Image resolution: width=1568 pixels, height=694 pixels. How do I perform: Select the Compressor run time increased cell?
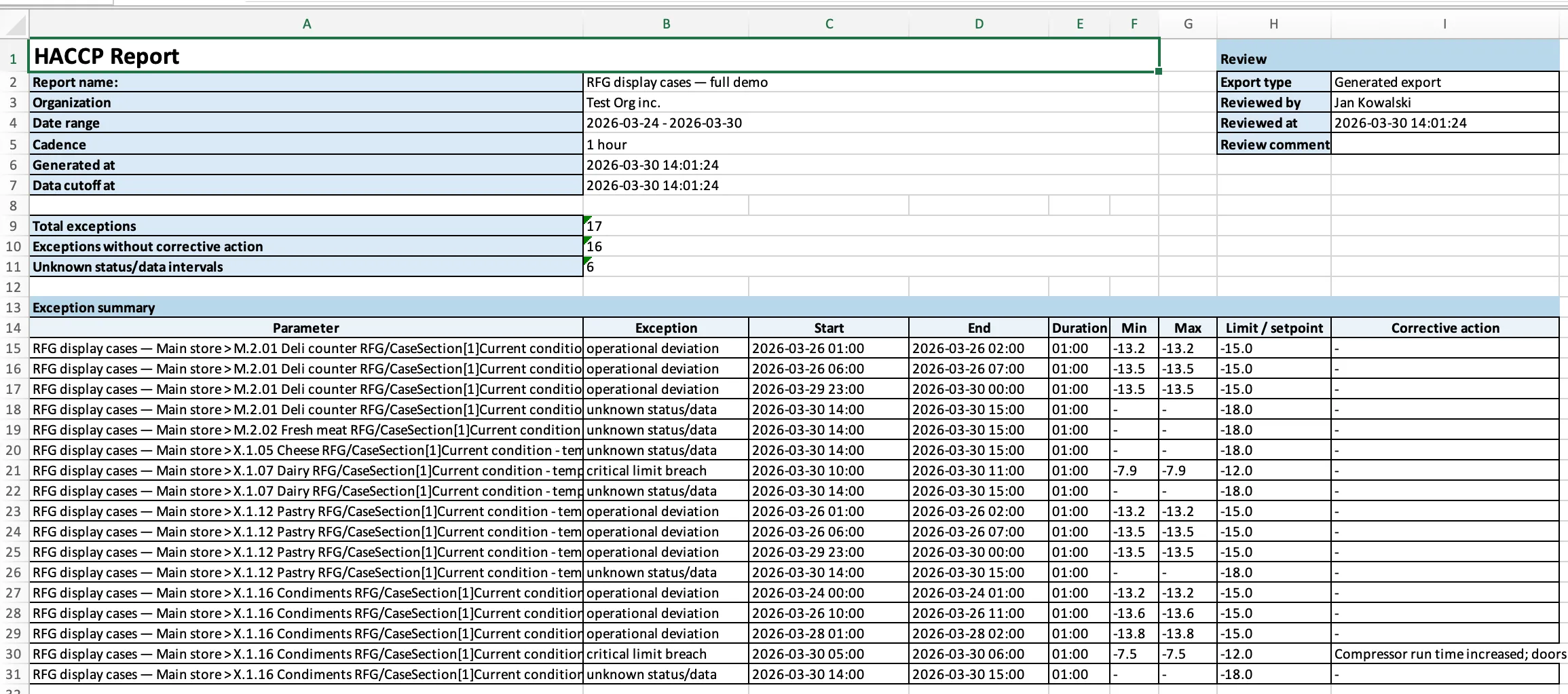1444,654
